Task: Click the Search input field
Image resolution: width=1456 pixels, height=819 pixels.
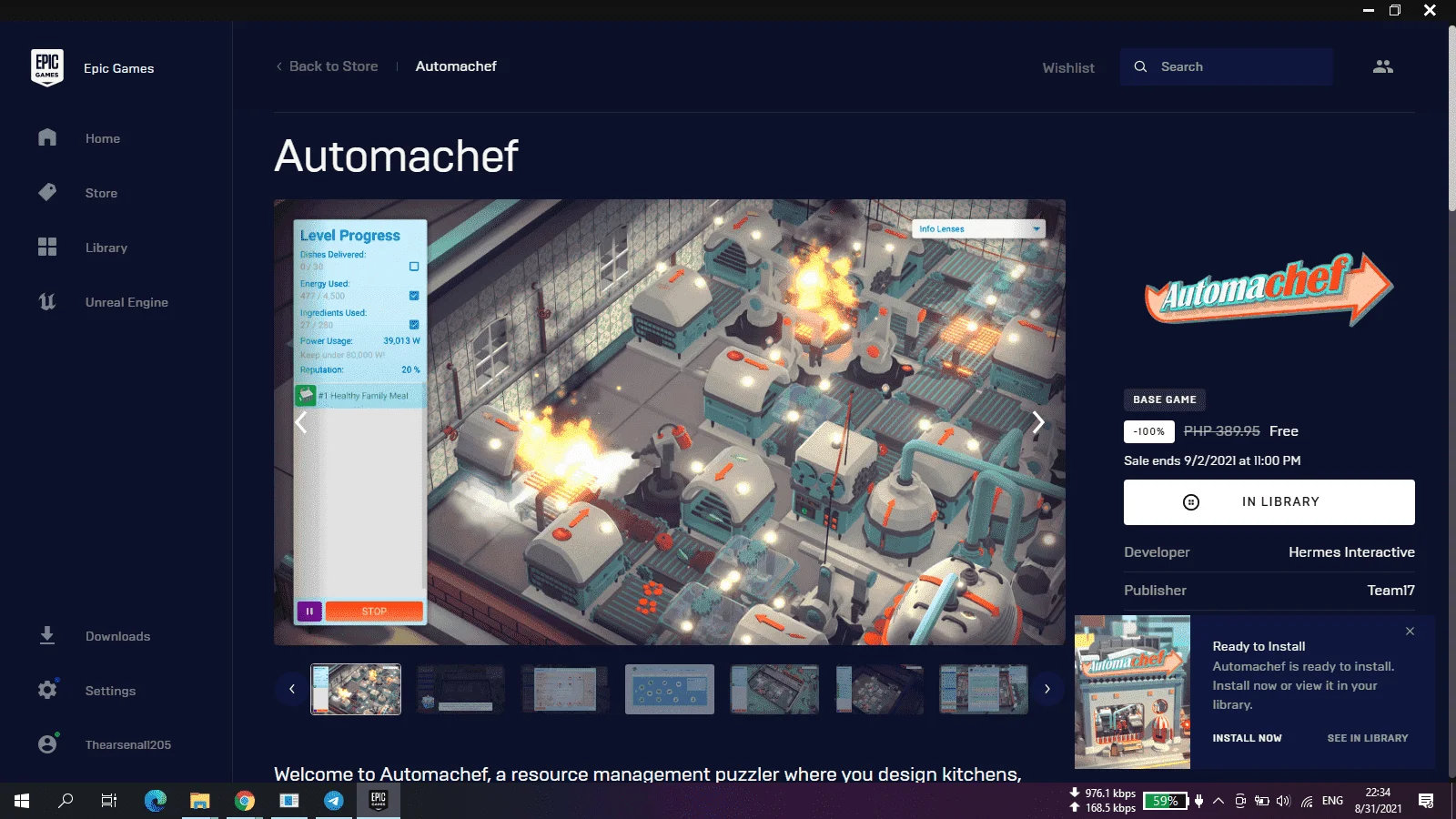Action: point(1227,66)
